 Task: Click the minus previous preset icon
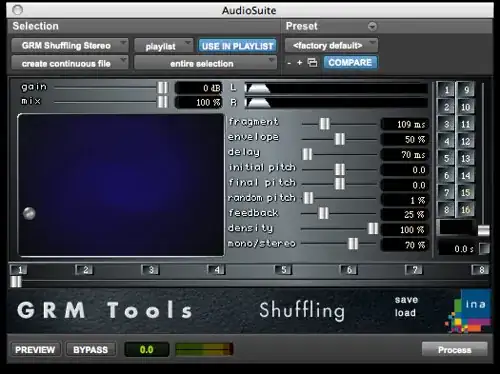coord(289,63)
